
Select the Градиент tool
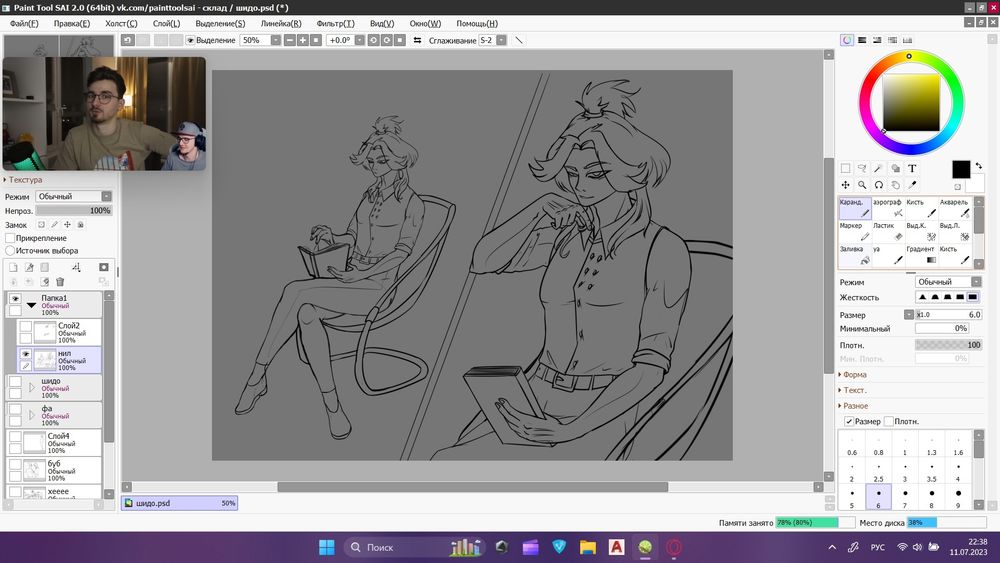click(921, 255)
